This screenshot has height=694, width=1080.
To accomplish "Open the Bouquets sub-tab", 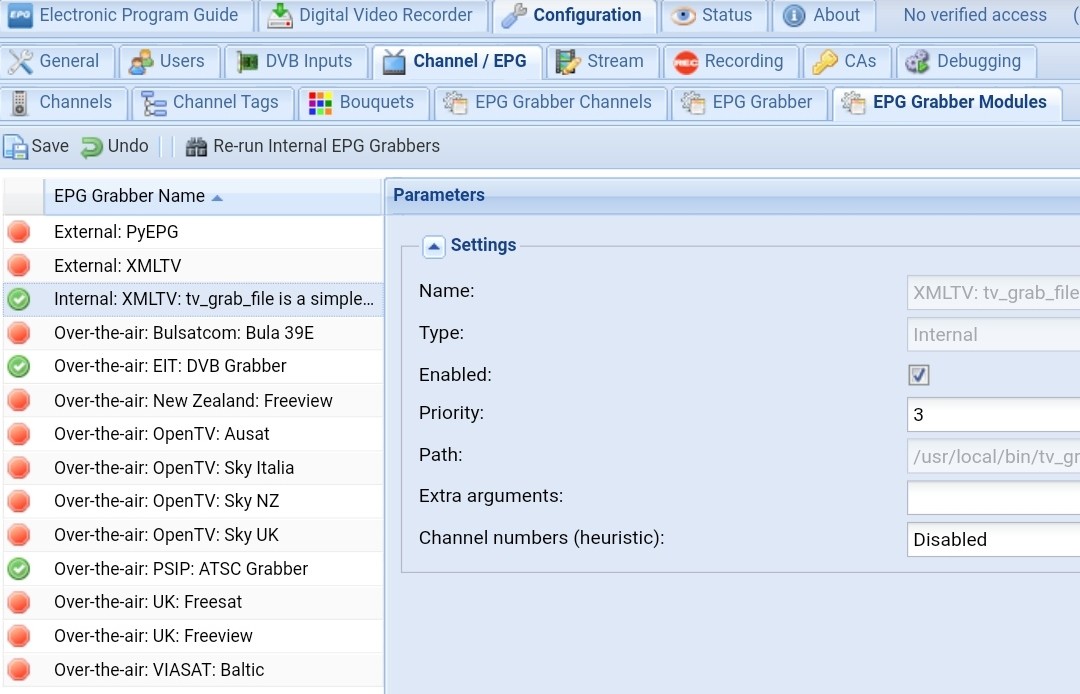I will click(x=364, y=103).
